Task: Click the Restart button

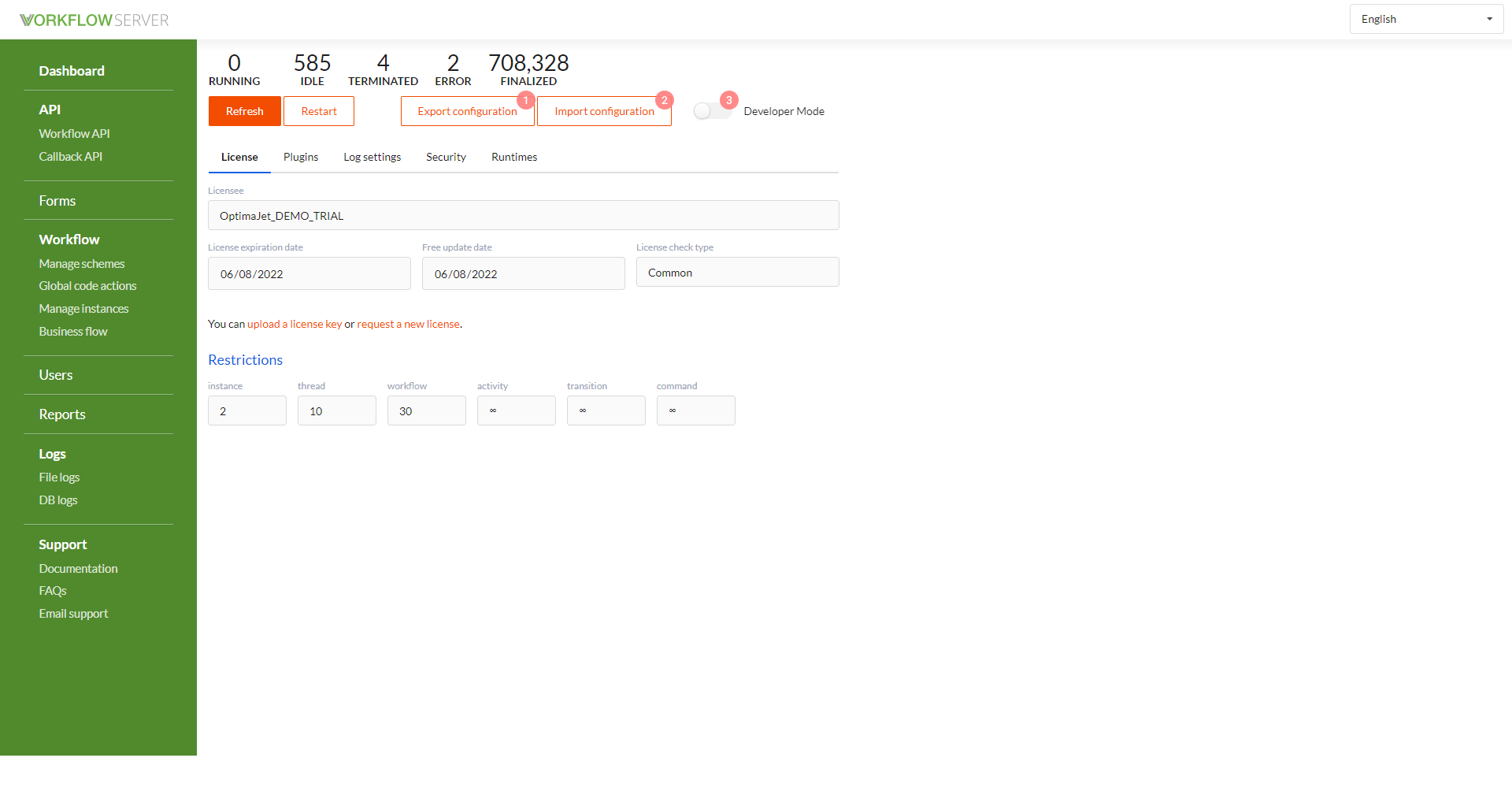Action: 319,111
